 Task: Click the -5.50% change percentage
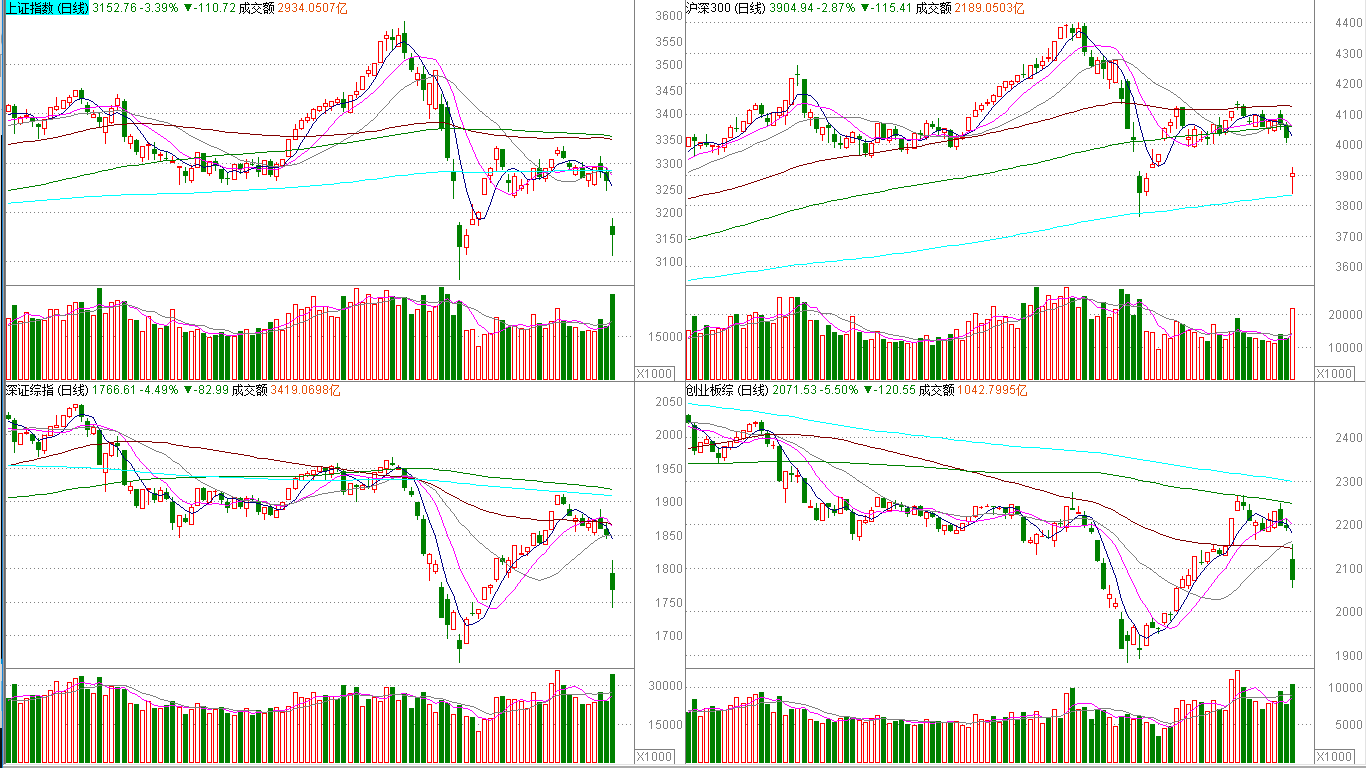[839, 390]
